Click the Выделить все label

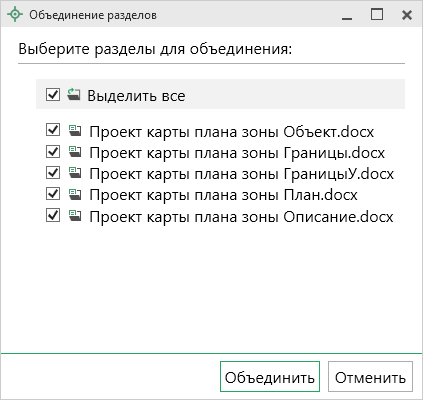tap(136, 96)
